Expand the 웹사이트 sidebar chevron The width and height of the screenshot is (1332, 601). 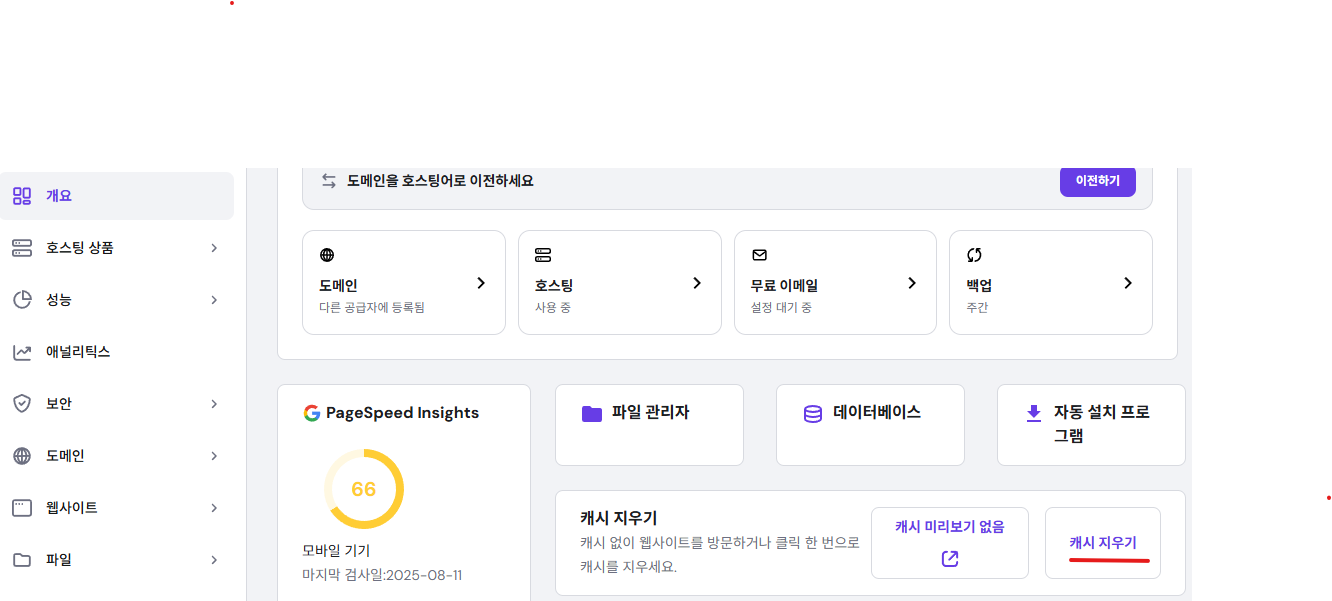tap(214, 508)
